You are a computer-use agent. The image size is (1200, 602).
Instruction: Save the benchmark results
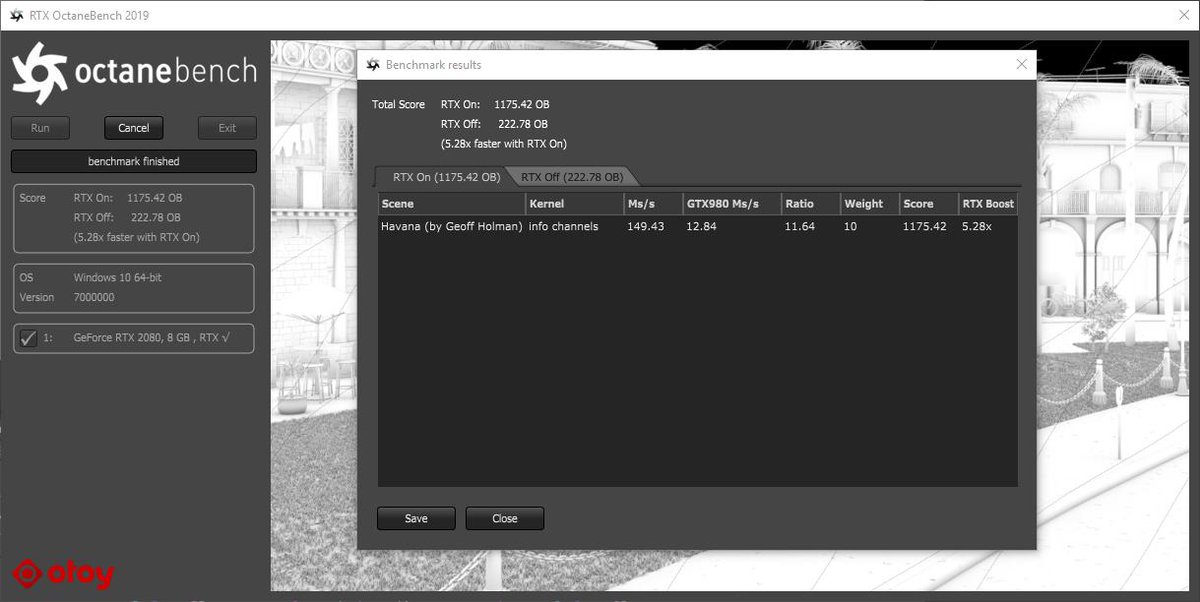416,518
